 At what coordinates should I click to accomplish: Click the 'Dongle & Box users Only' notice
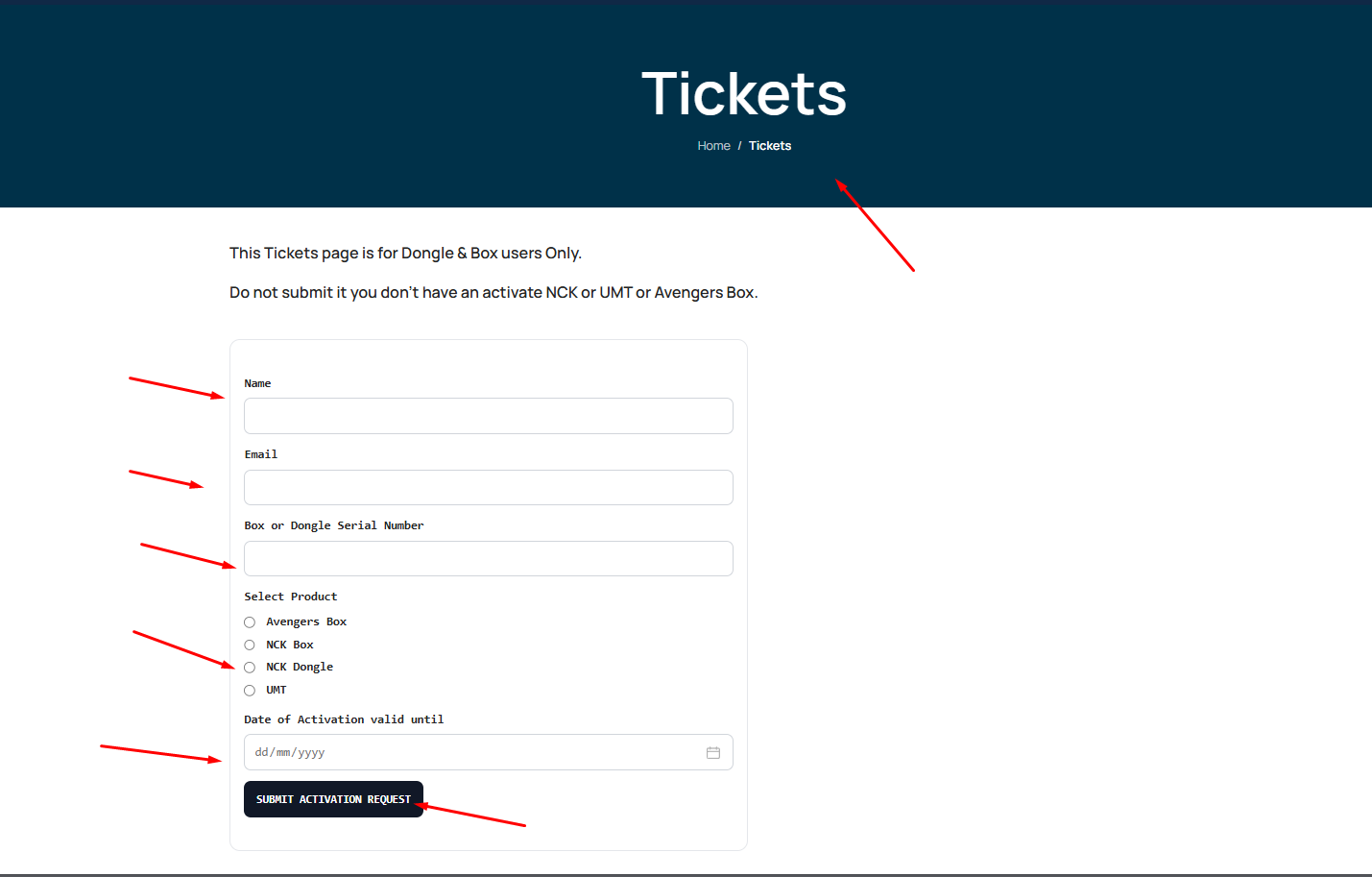pos(405,254)
